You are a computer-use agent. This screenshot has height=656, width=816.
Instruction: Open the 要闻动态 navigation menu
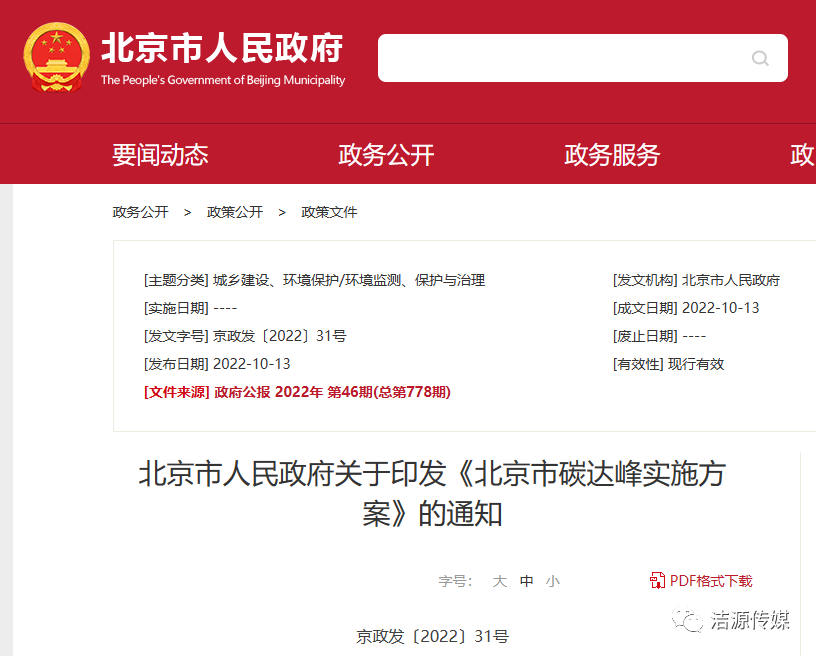(160, 154)
